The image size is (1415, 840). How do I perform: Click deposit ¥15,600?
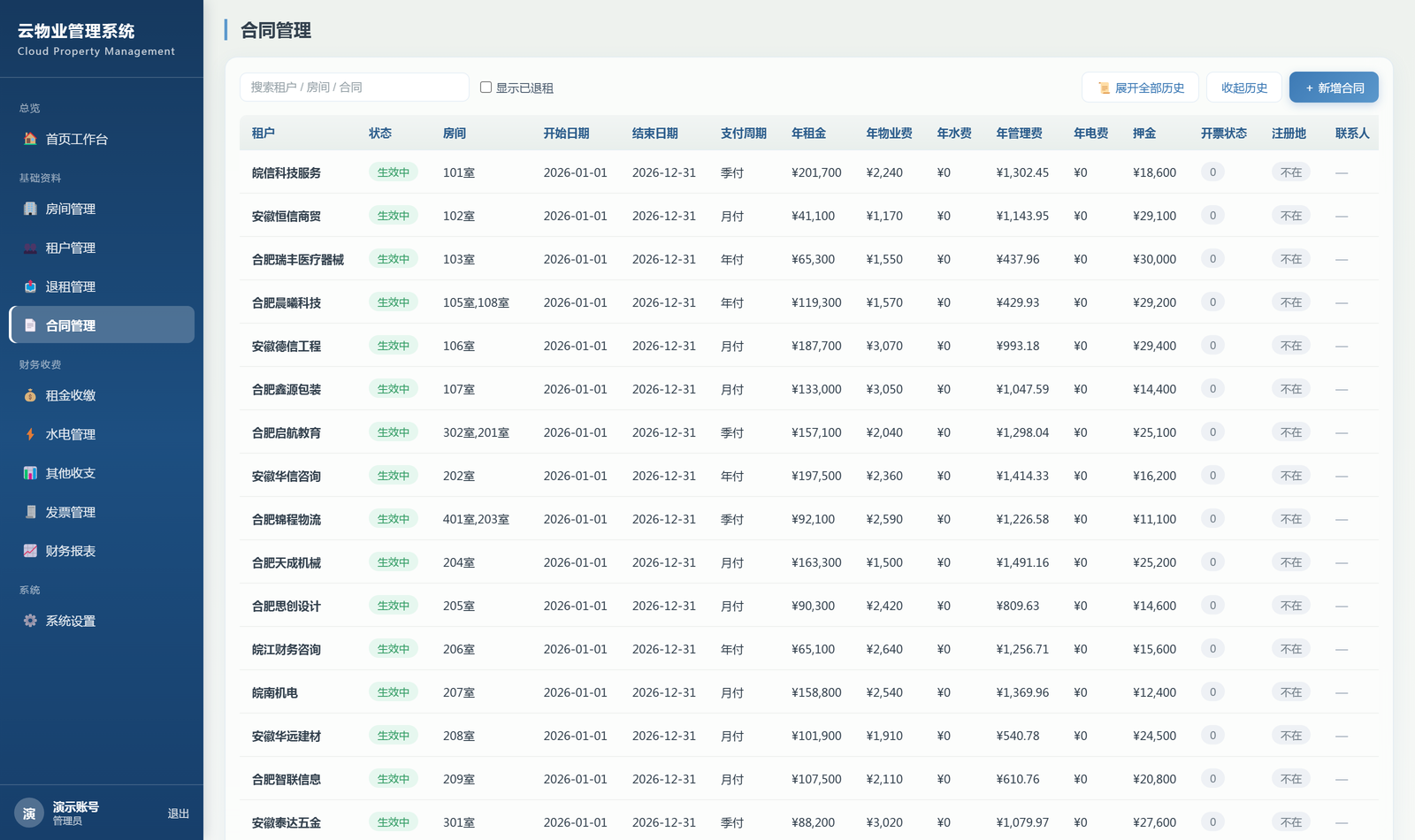[x=1154, y=650]
